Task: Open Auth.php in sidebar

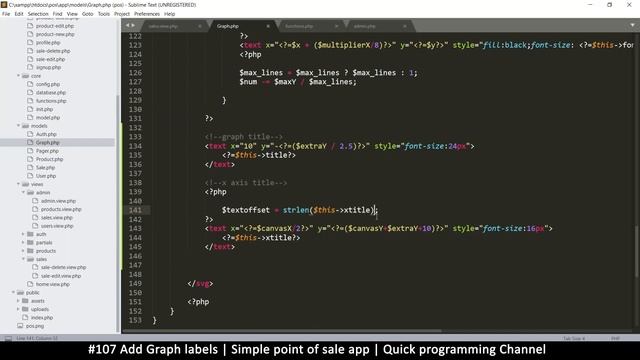Action: point(46,134)
